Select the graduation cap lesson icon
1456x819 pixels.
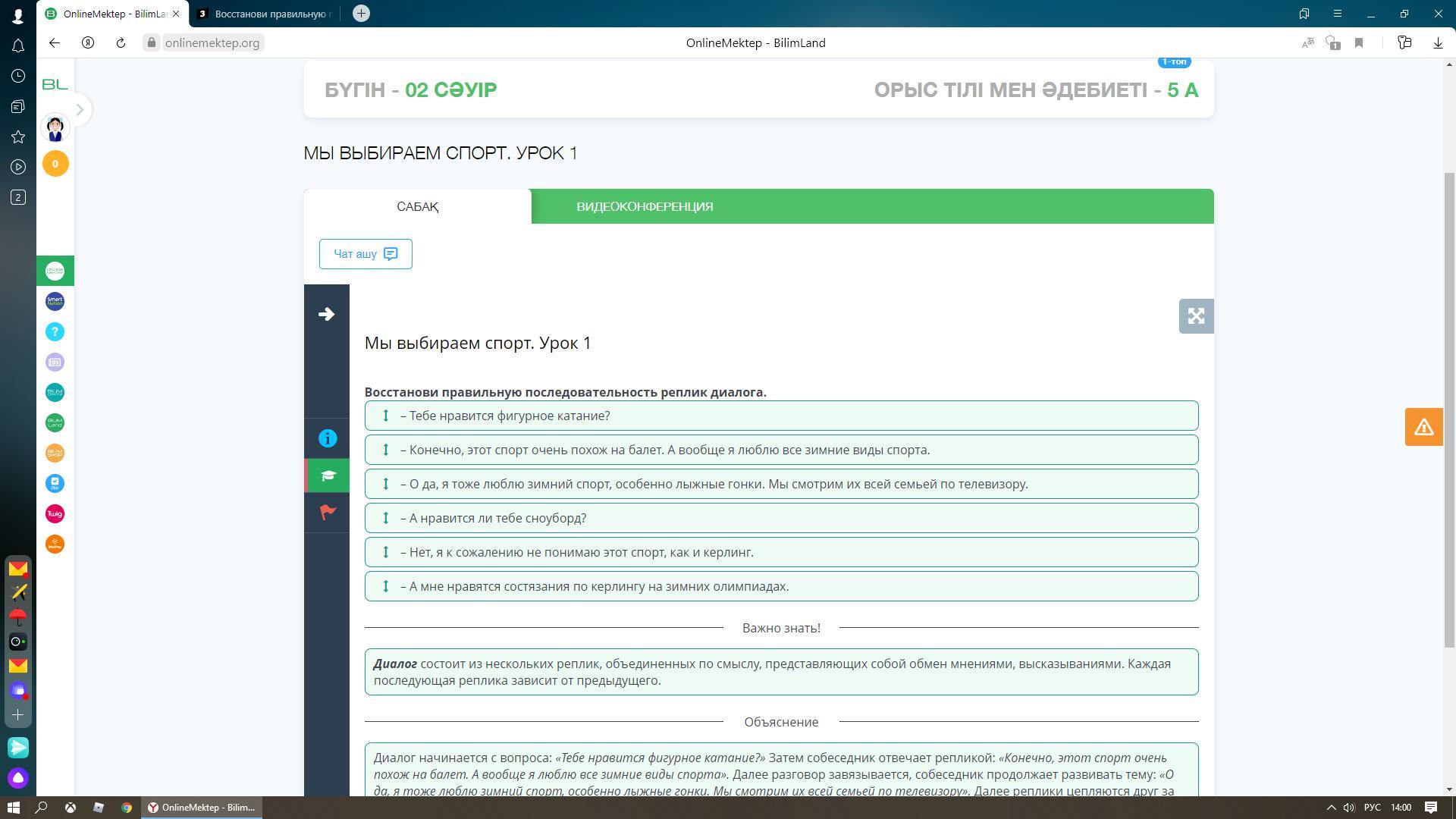pos(328,475)
